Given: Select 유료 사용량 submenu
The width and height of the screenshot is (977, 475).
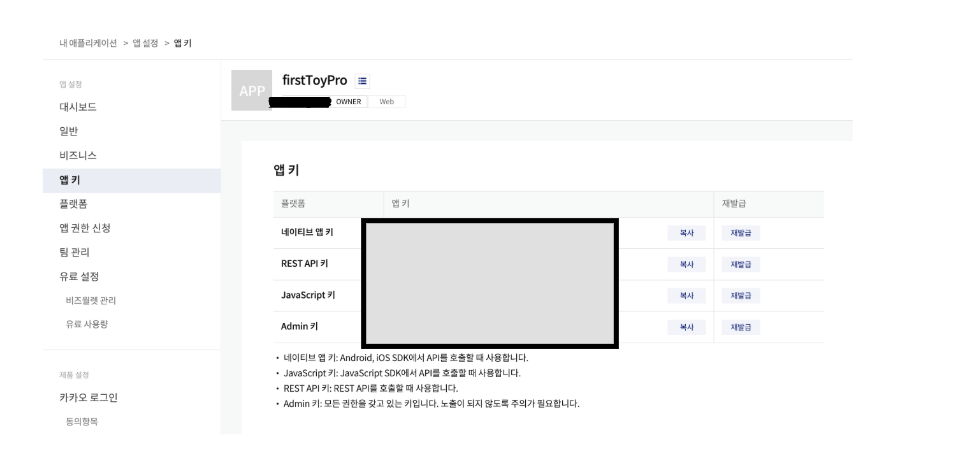Looking at the screenshot, I should point(87,324).
